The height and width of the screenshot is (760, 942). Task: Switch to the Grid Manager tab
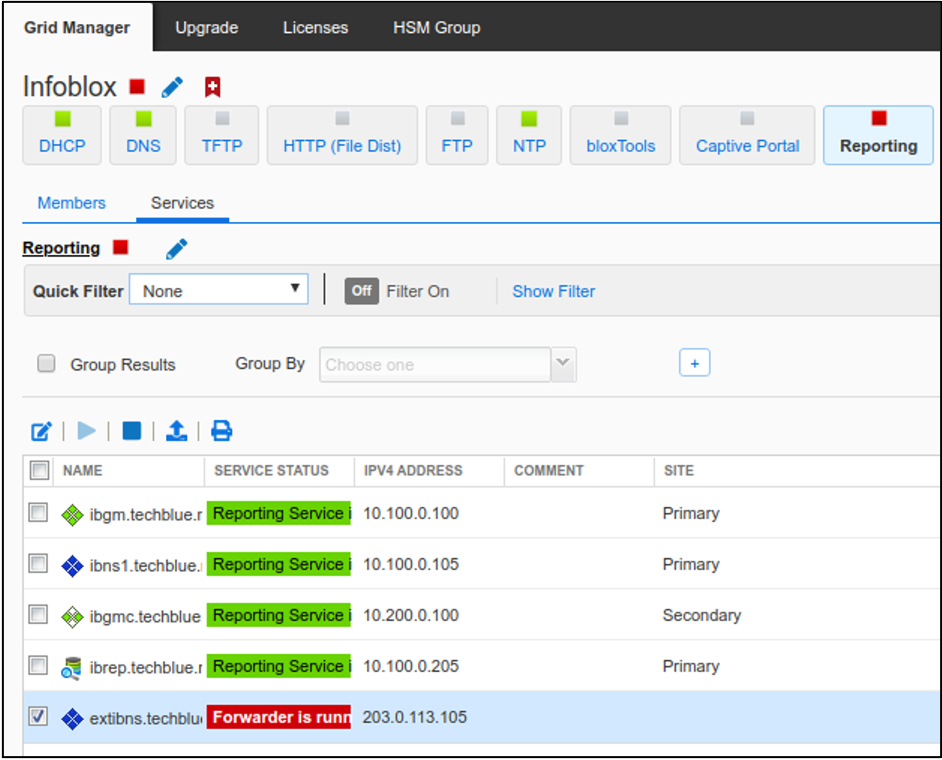(x=77, y=28)
